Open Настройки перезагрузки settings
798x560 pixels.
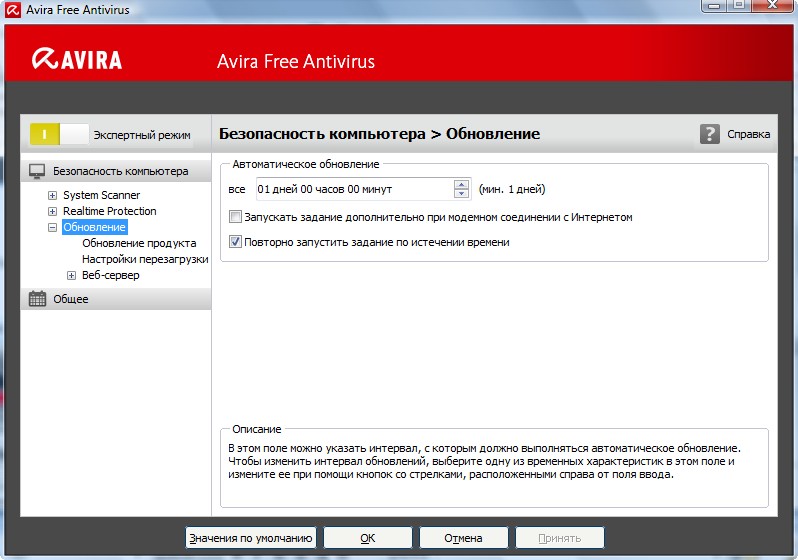click(145, 259)
